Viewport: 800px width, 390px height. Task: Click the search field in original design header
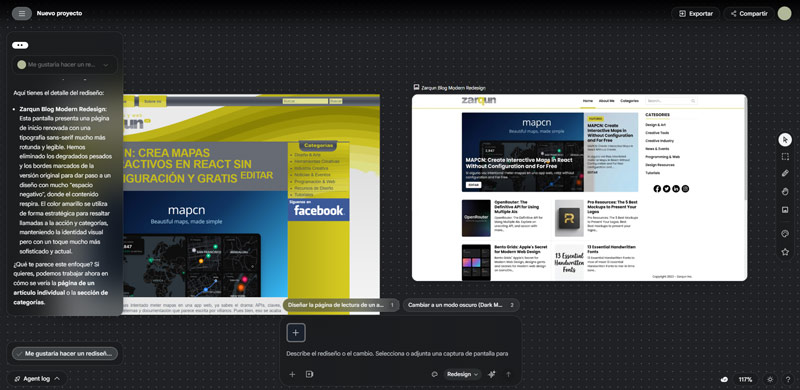(305, 101)
